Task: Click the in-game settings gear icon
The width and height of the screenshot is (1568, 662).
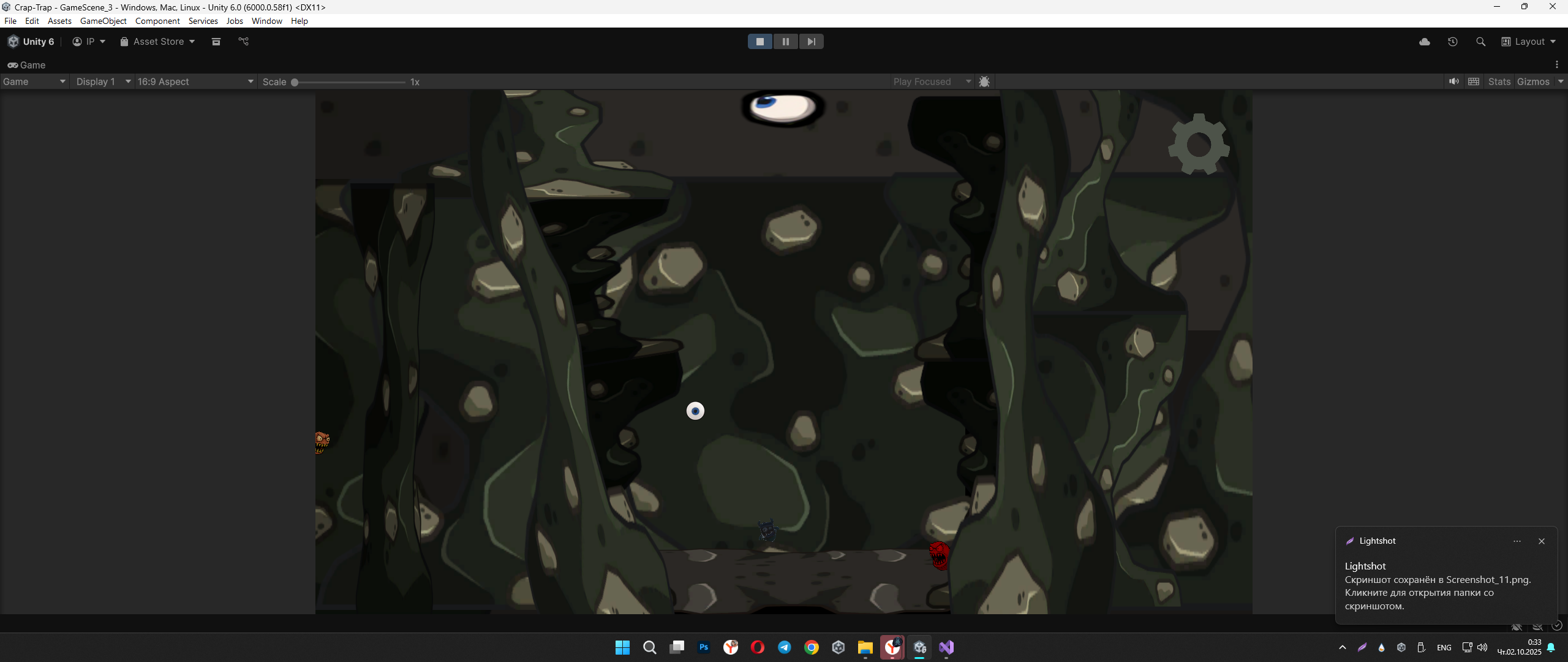Action: tap(1198, 145)
